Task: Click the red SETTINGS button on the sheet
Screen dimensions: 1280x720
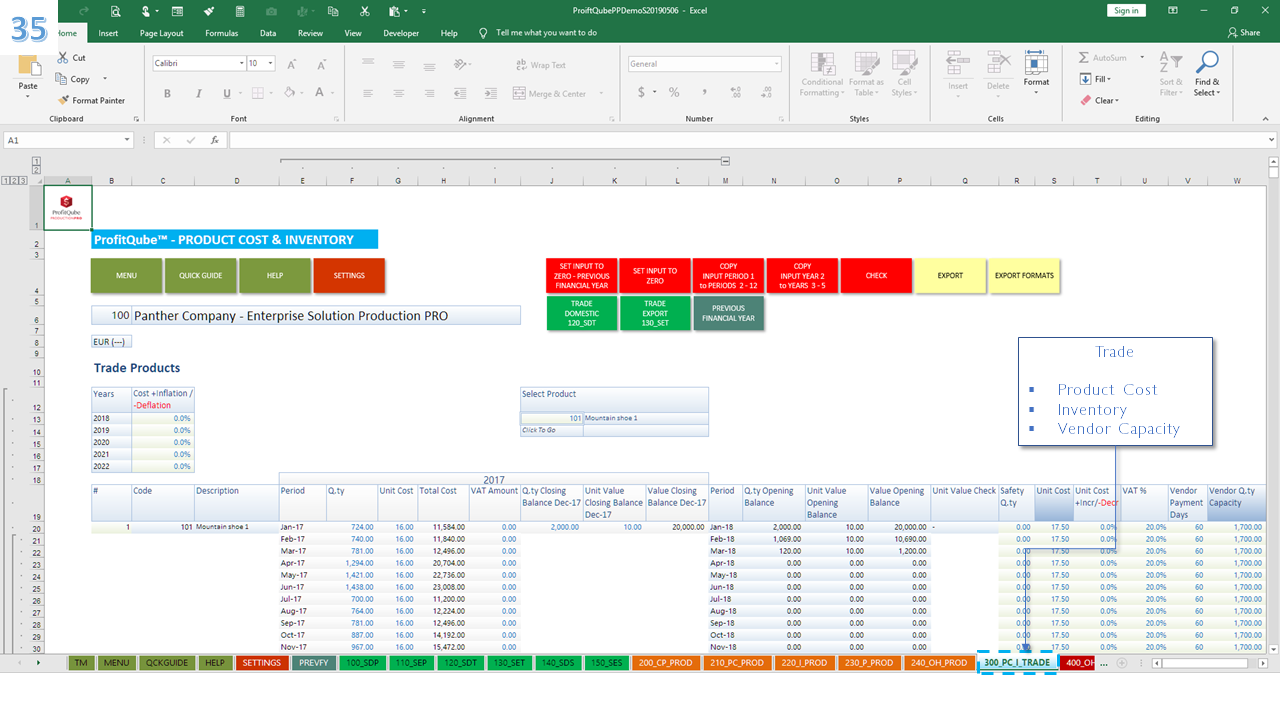Action: tap(348, 276)
